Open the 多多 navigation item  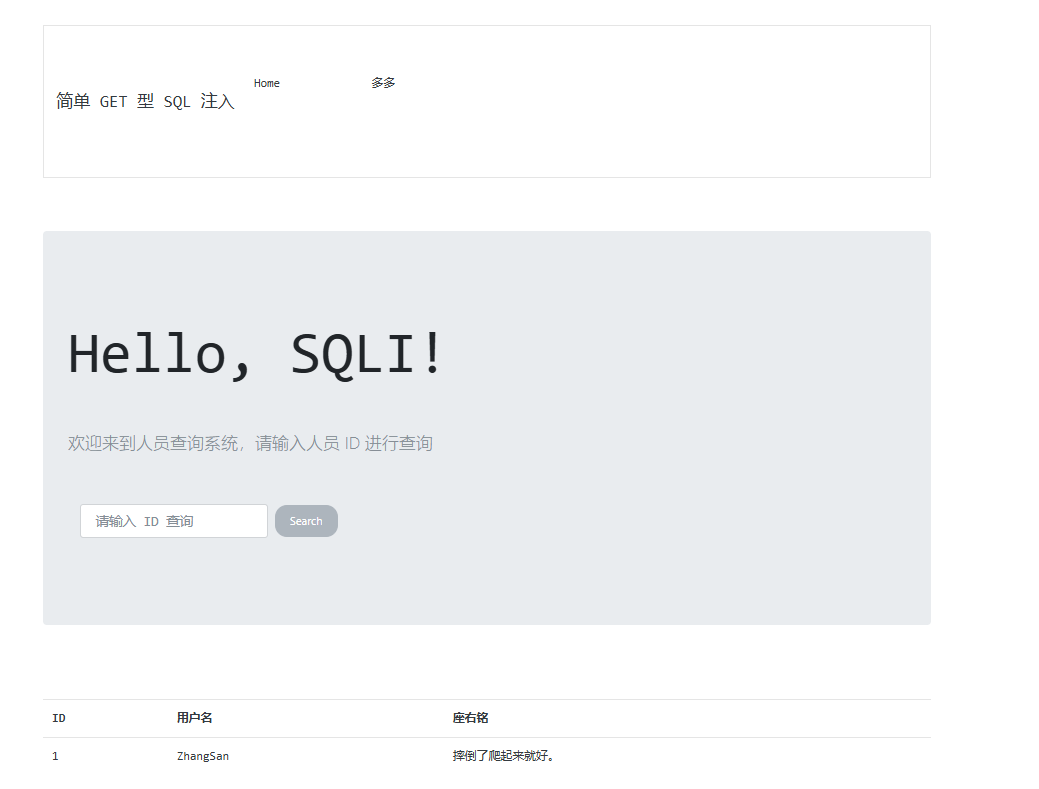pos(383,83)
